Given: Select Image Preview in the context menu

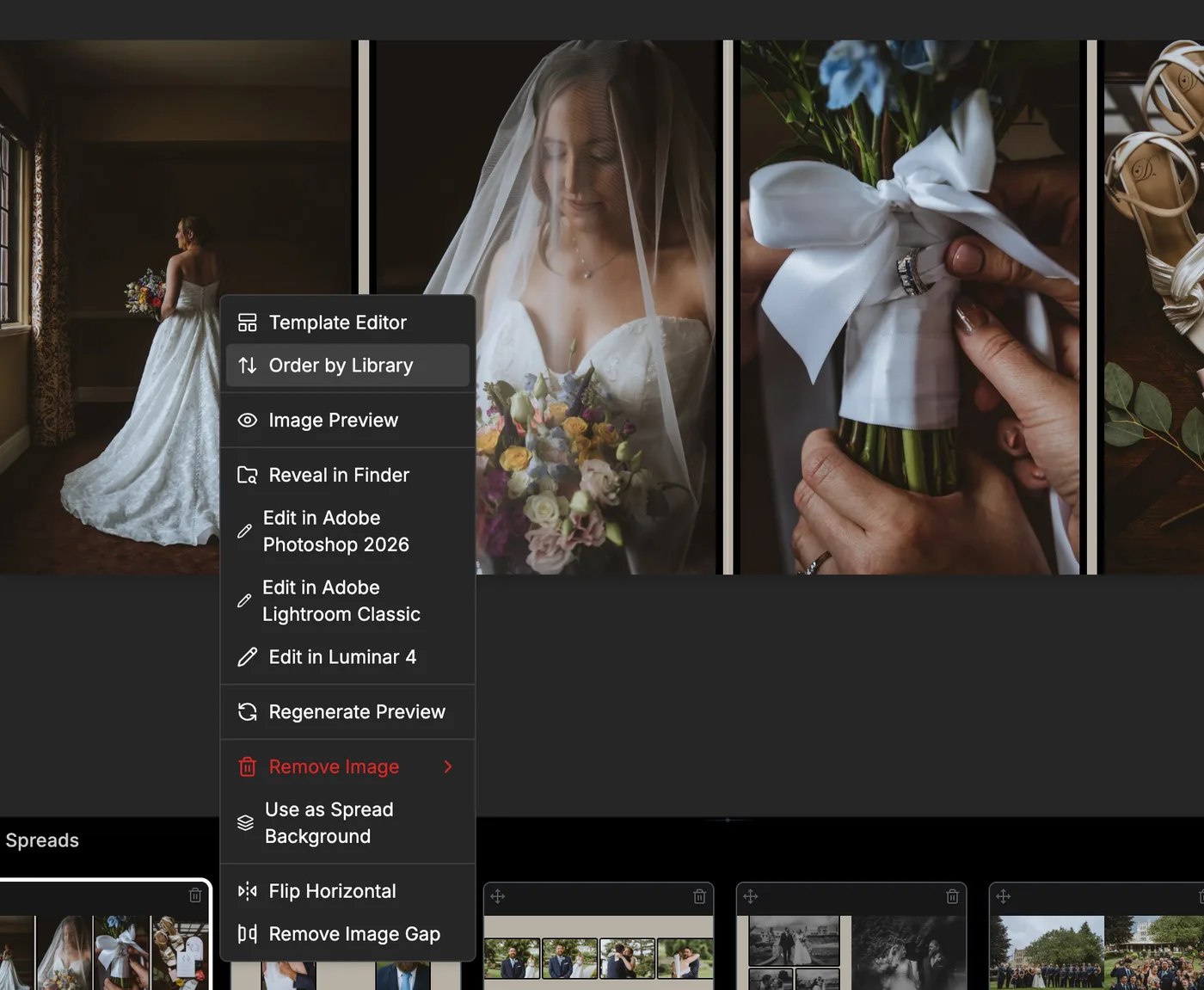Looking at the screenshot, I should 347,421.
